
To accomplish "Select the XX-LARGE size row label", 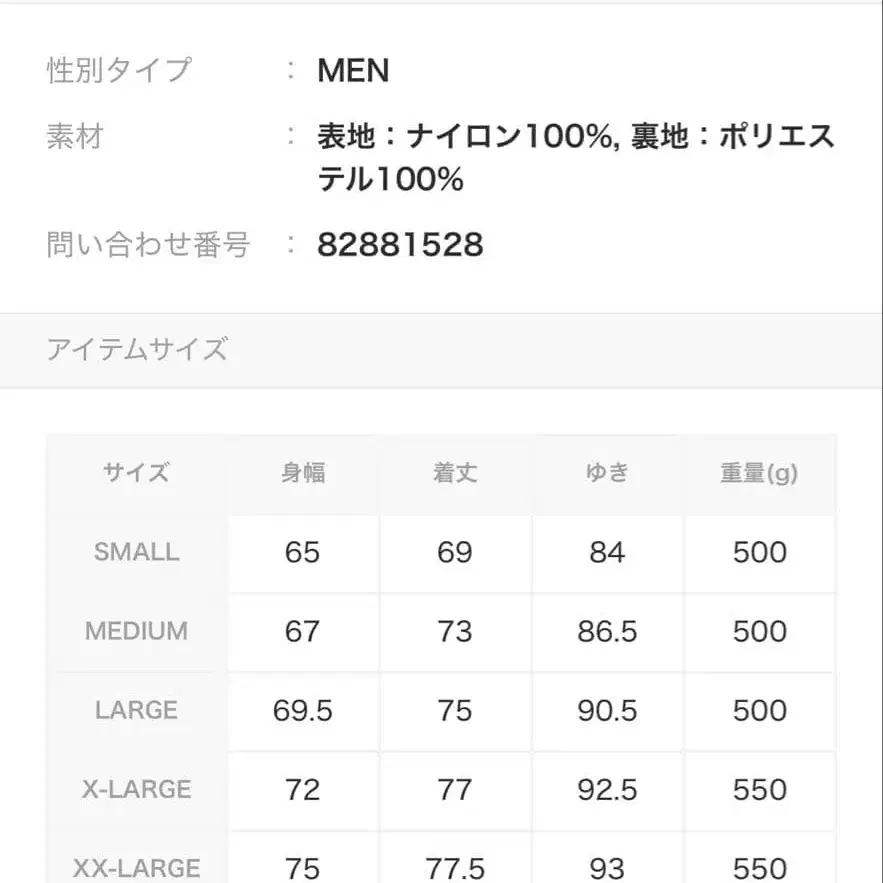I will tap(136, 866).
